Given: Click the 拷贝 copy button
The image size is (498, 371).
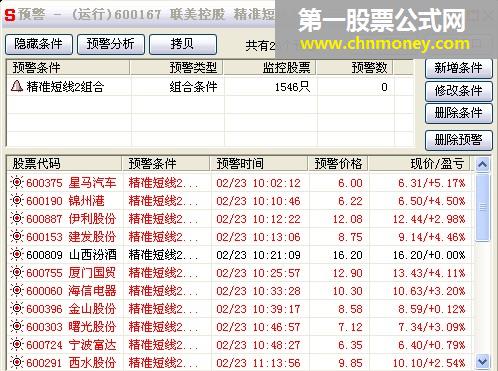Looking at the screenshot, I should coord(183,44).
